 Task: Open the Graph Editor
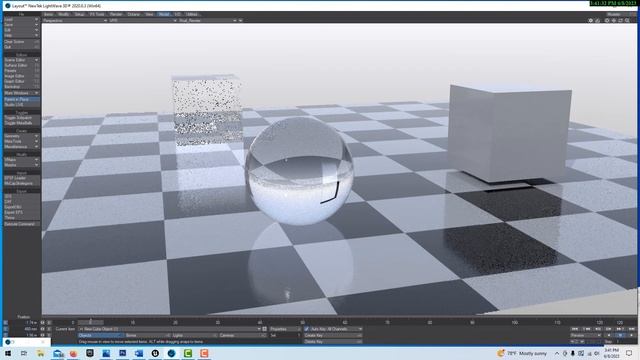point(22,81)
